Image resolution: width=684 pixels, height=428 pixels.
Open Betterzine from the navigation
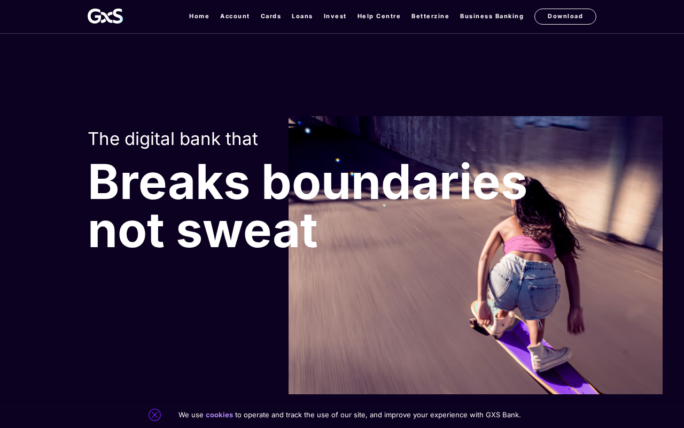coord(430,16)
